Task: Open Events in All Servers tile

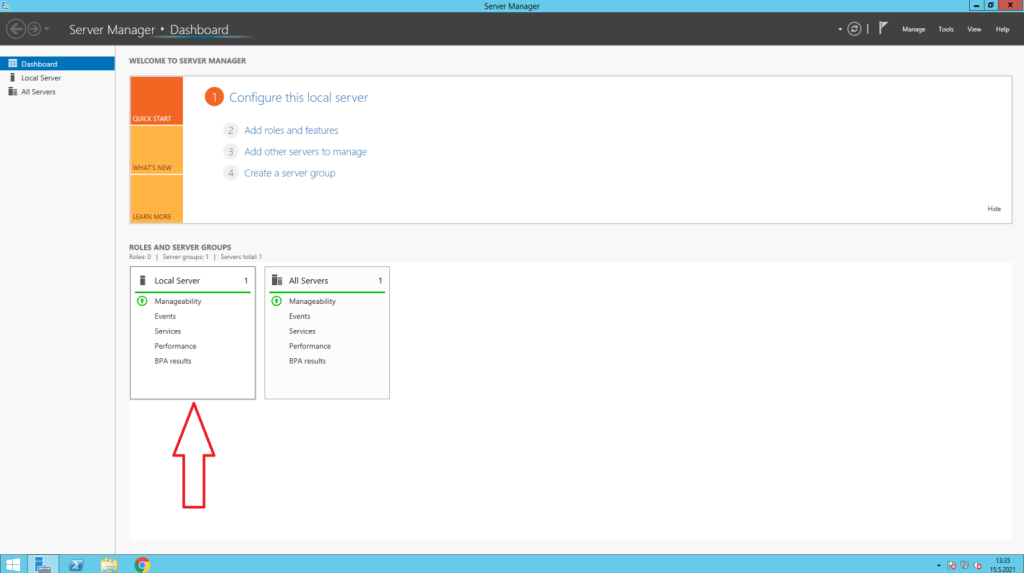Action: tap(299, 316)
